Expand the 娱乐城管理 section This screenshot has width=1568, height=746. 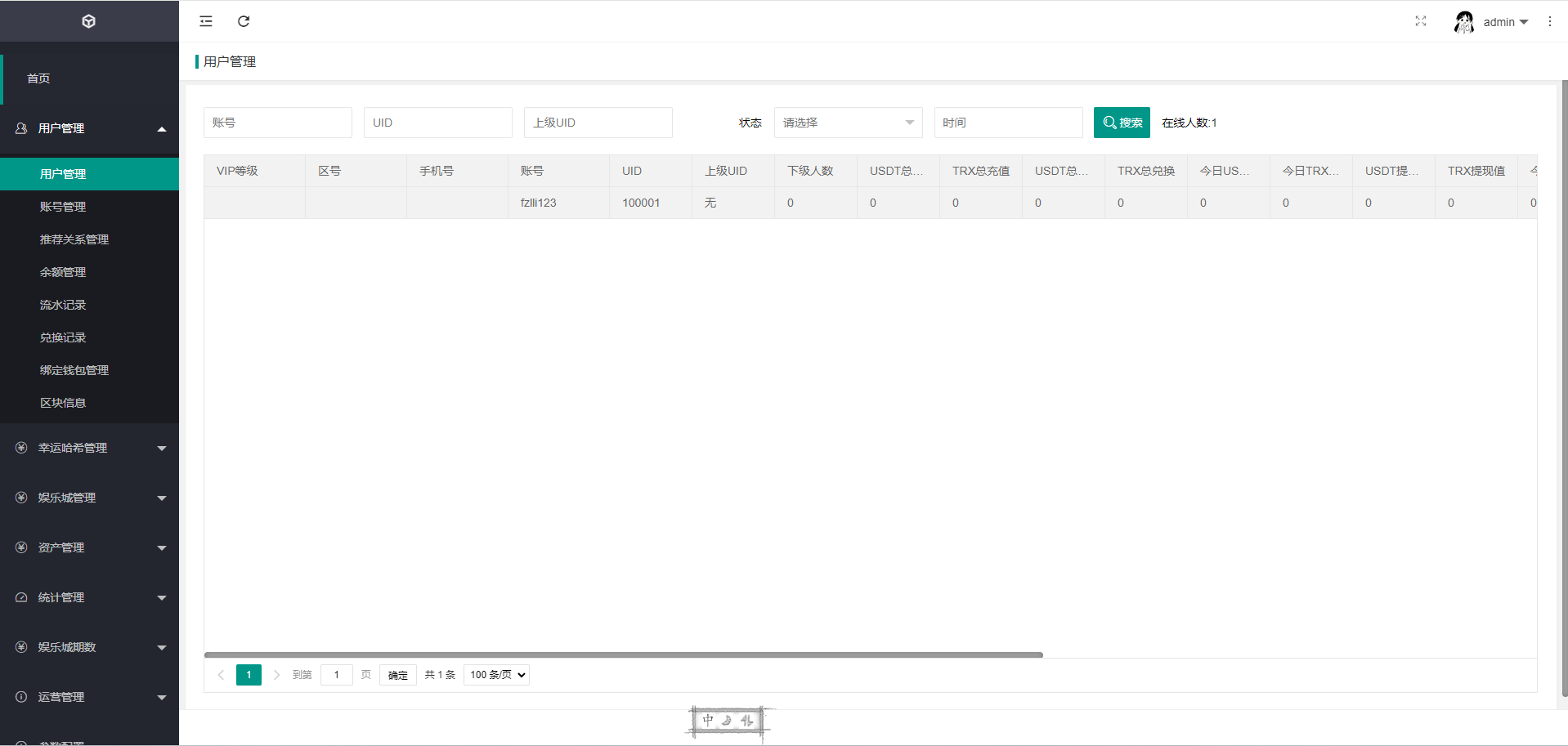pos(89,498)
